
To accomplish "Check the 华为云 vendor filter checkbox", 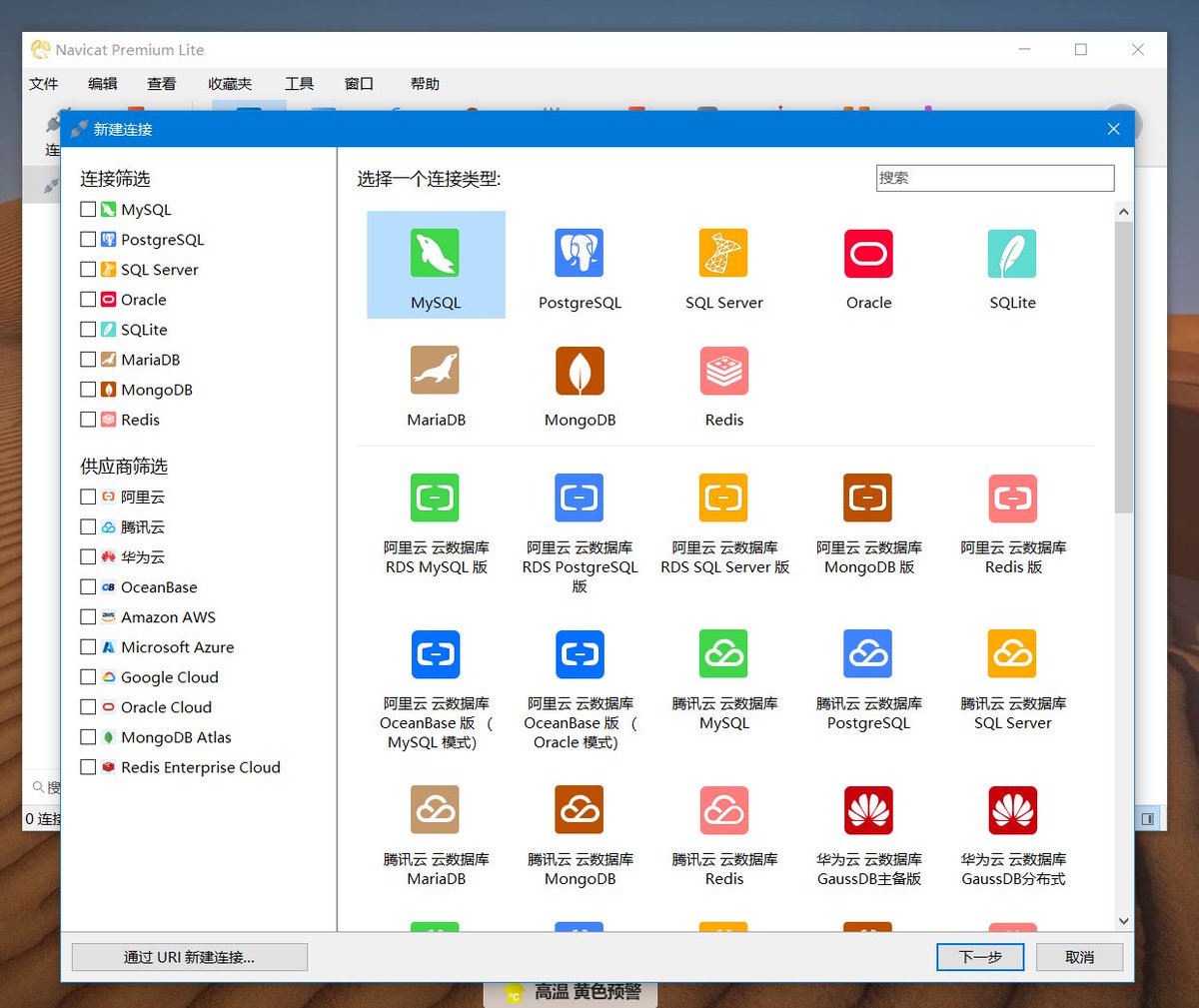I will 88,556.
